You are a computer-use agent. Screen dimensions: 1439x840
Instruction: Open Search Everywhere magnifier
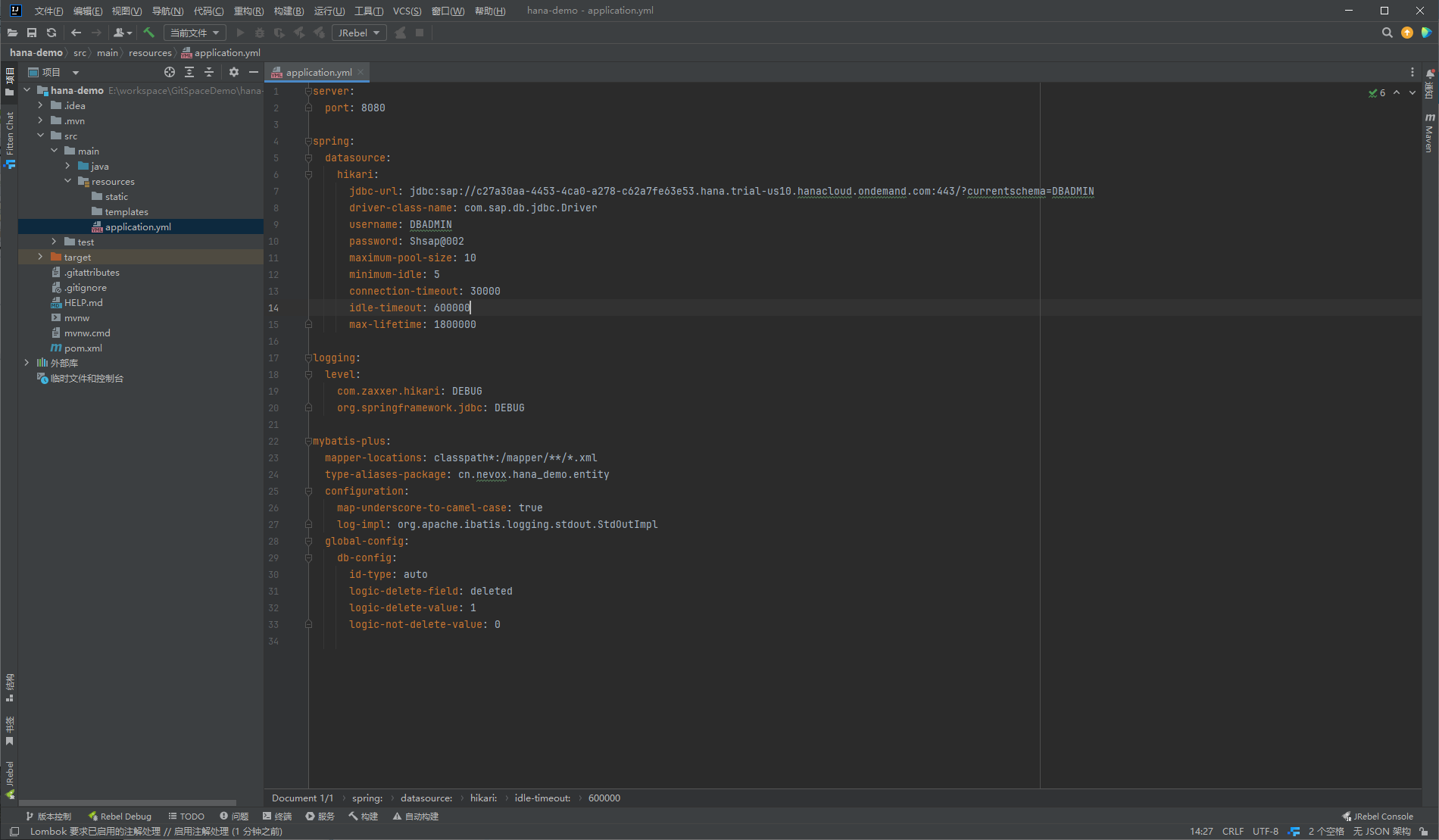[1387, 33]
